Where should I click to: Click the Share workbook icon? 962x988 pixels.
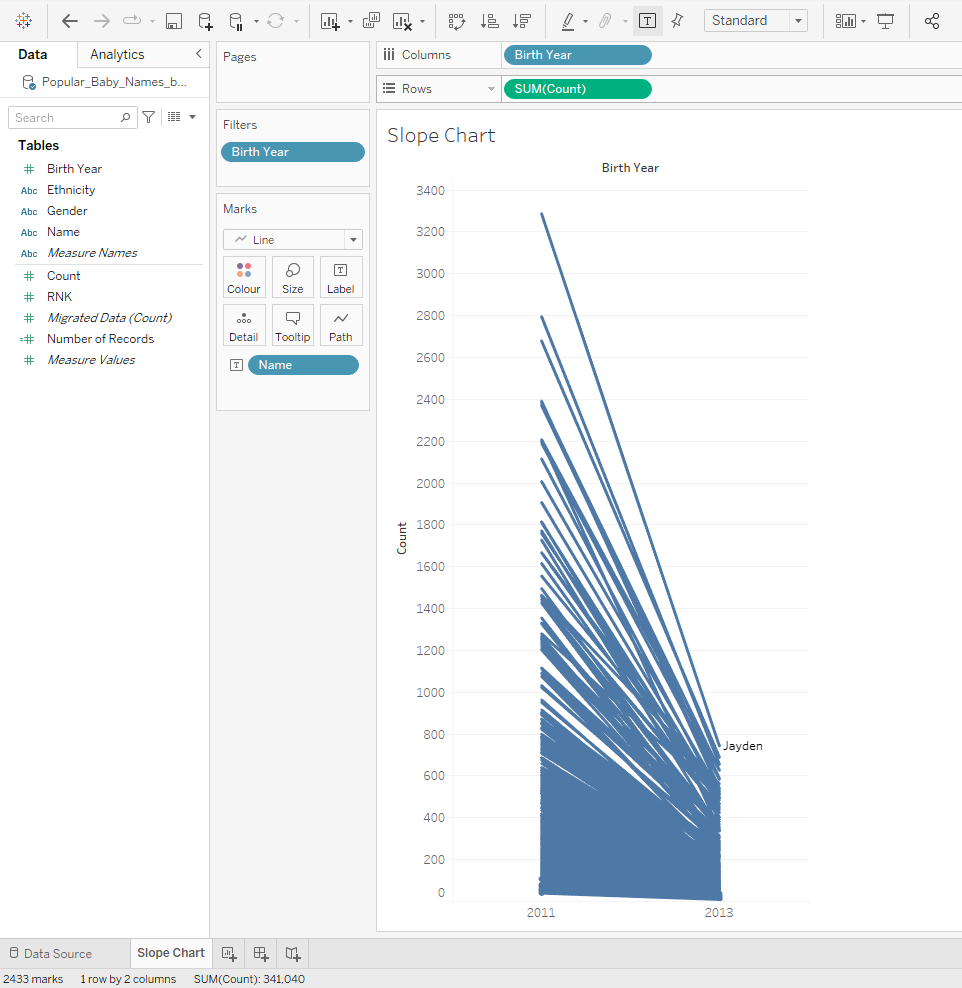pyautogui.click(x=932, y=21)
